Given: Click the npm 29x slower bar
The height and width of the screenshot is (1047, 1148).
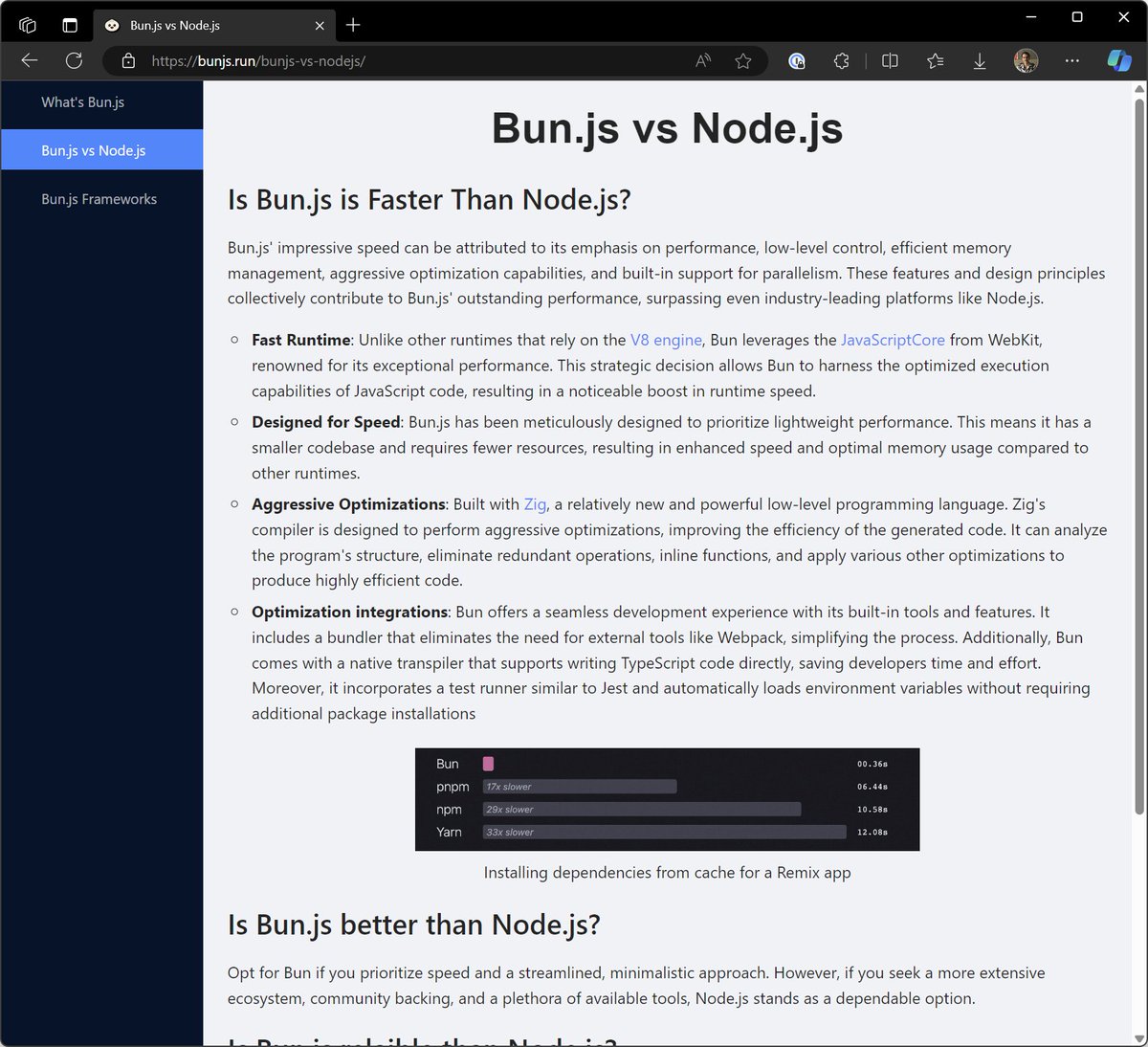Looking at the screenshot, I should click(641, 809).
